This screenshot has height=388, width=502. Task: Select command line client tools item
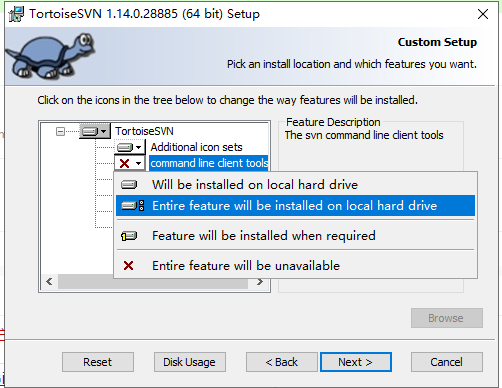(x=209, y=163)
